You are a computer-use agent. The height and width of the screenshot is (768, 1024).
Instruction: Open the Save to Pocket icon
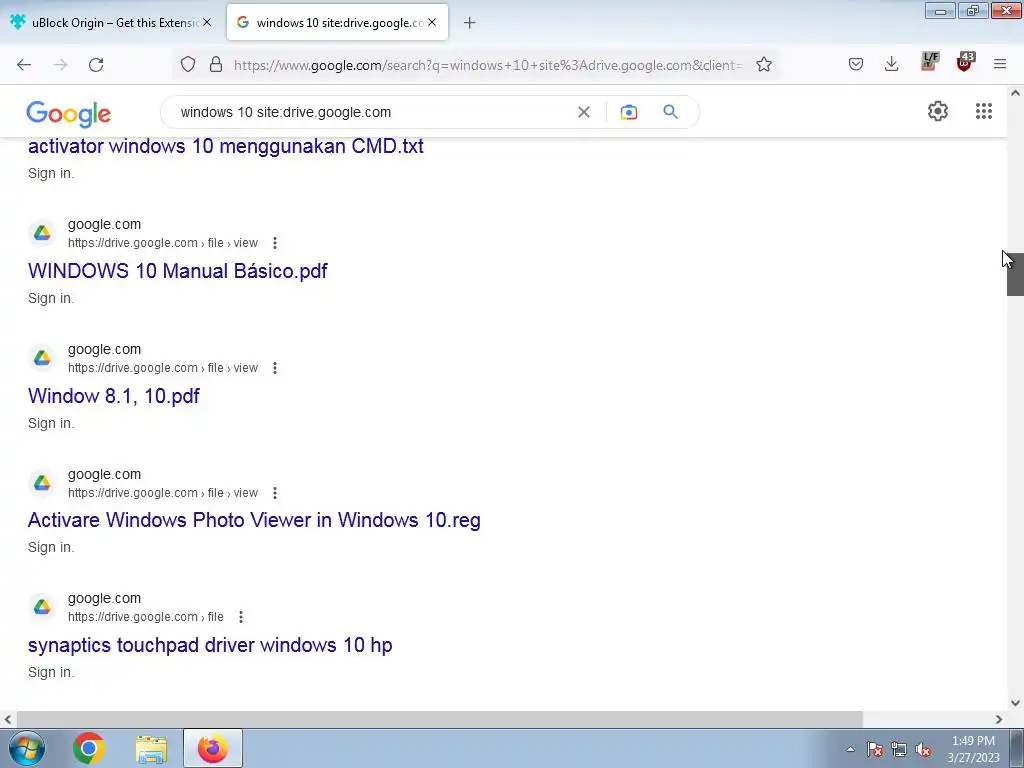[856, 64]
